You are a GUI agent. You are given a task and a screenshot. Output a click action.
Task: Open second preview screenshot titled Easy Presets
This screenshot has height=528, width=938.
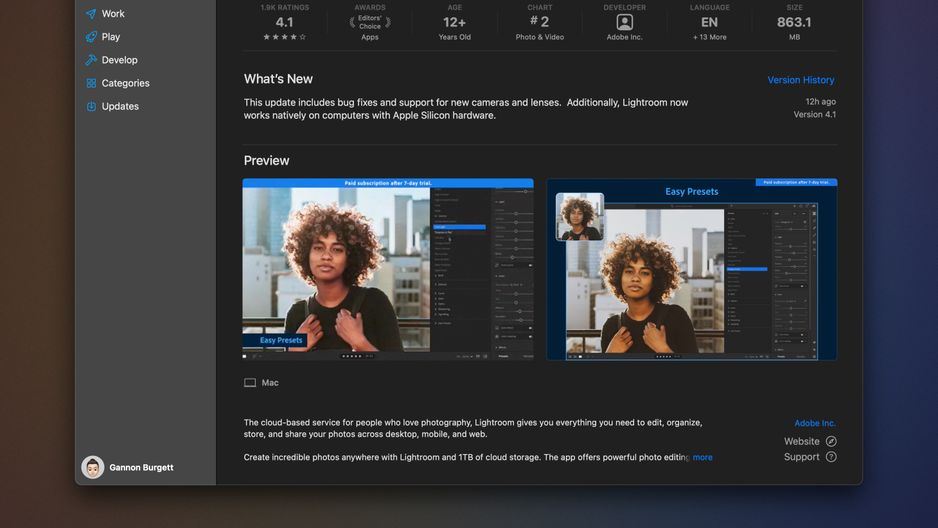[692, 269]
